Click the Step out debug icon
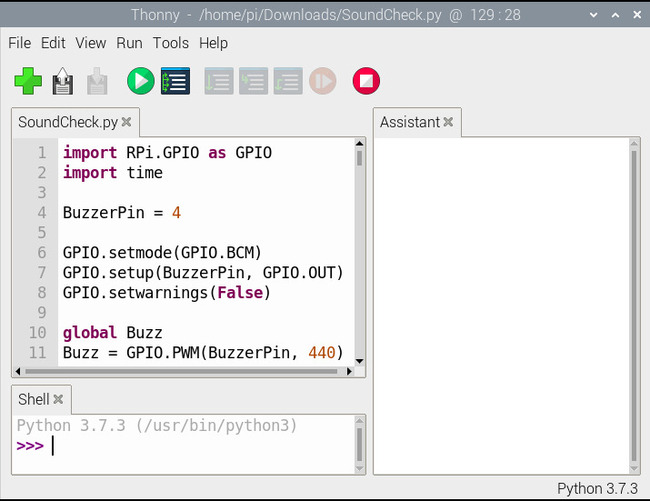The image size is (650, 501). pos(288,81)
